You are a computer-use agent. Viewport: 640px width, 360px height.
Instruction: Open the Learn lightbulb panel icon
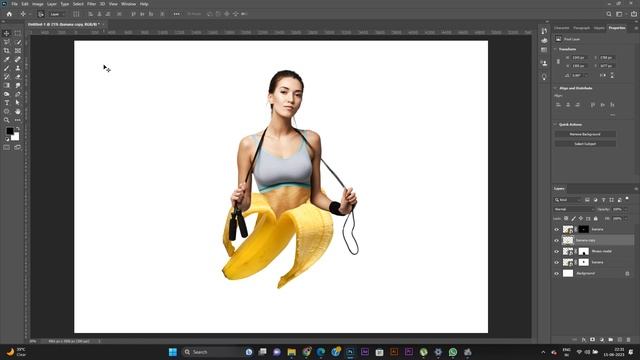pyautogui.click(x=544, y=76)
